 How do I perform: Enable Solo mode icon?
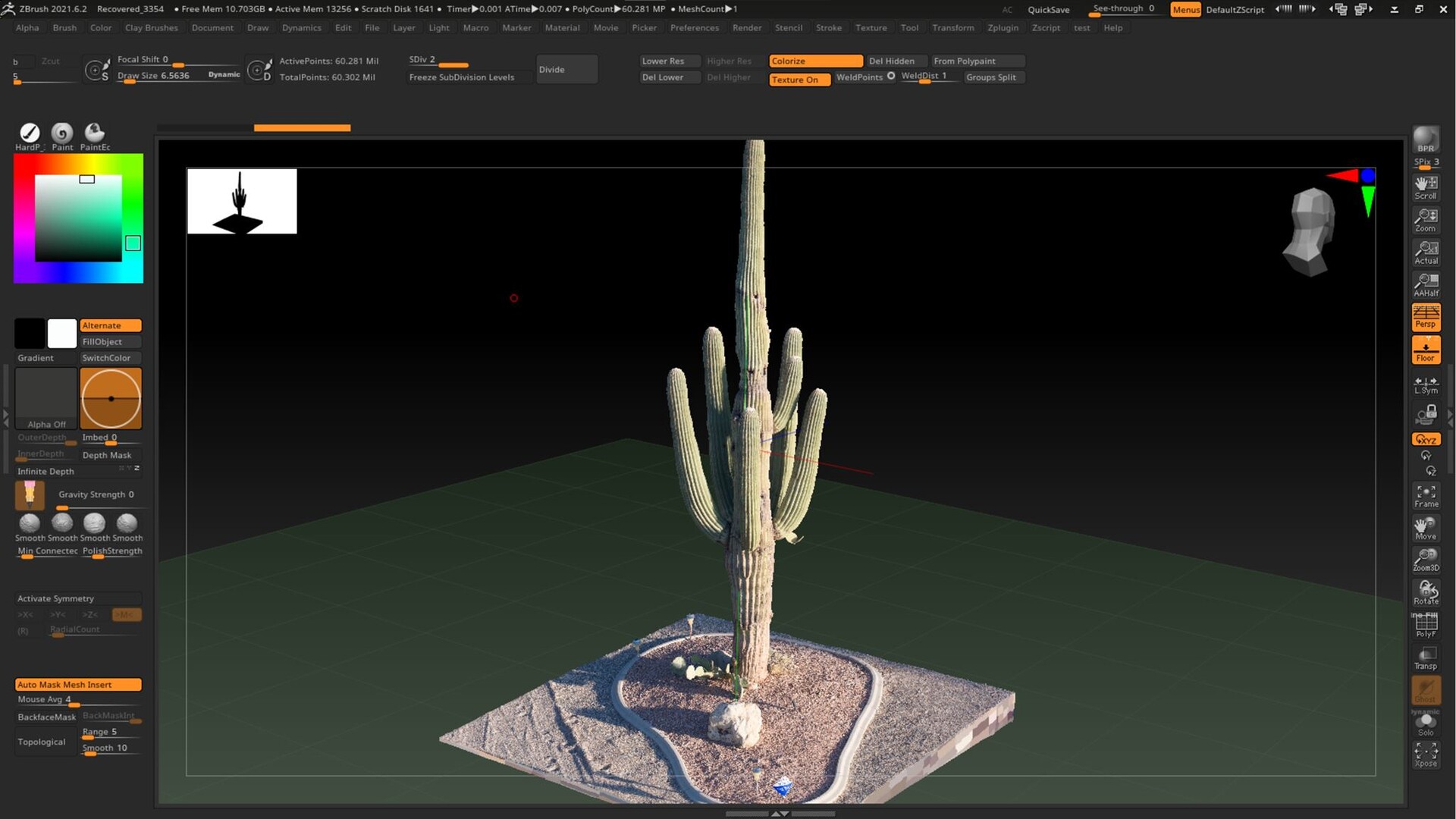pos(1426,724)
